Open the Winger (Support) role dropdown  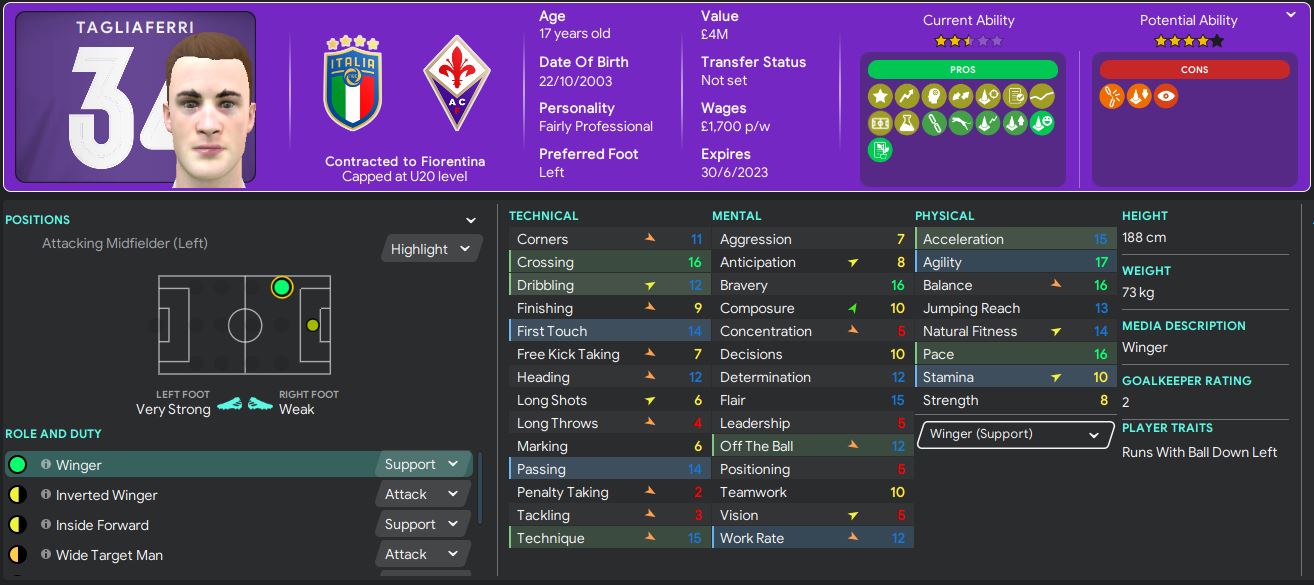coord(1014,435)
